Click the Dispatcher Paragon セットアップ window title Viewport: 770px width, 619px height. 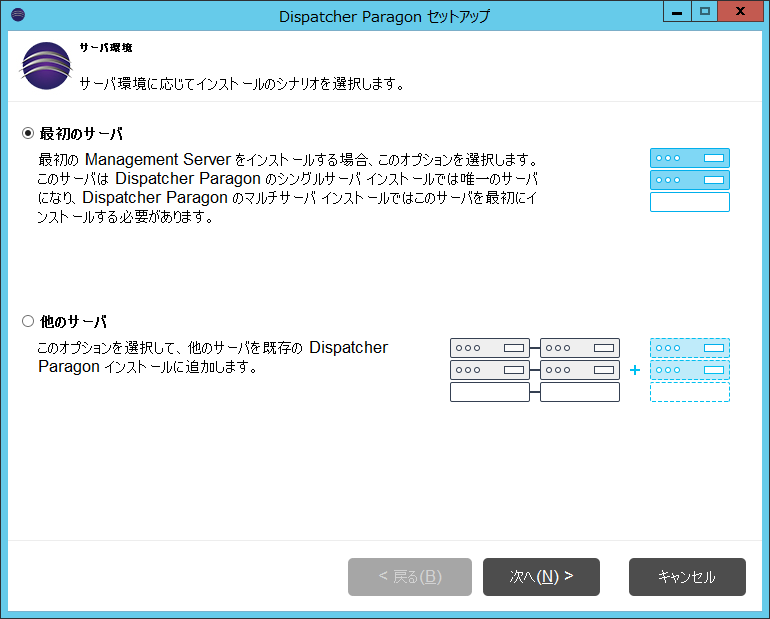(x=385, y=16)
